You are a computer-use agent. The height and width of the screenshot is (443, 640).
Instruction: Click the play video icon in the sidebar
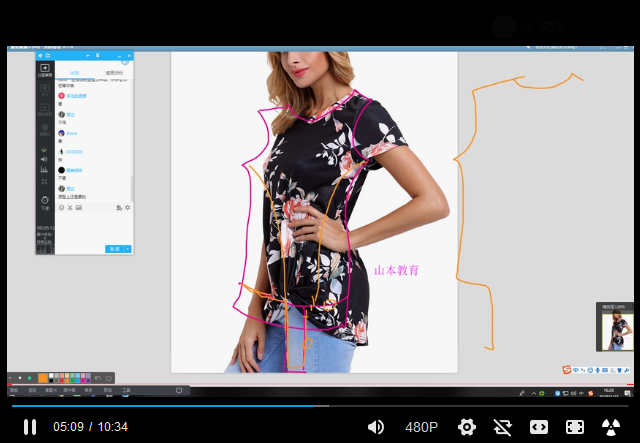tap(45, 109)
